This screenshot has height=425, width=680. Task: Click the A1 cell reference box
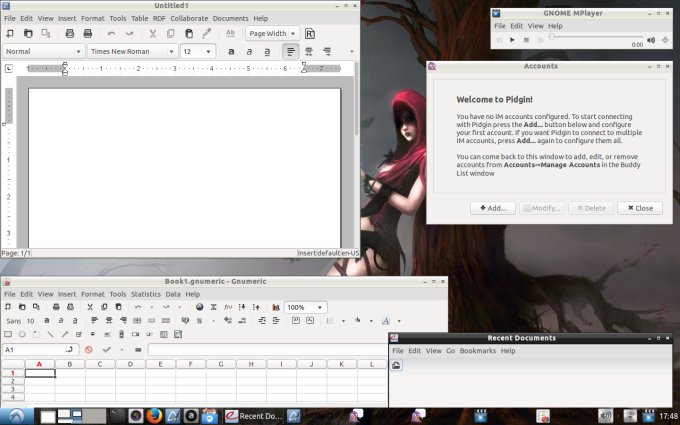[35, 350]
